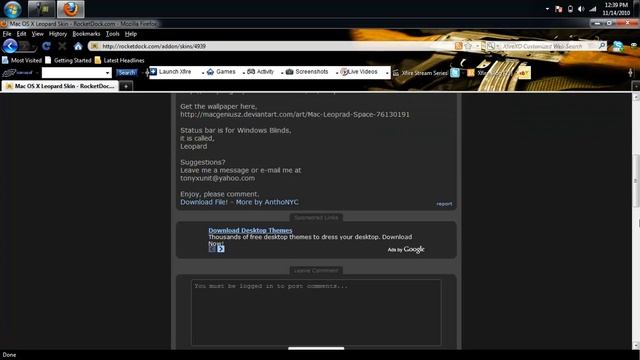
Task: Open the Tools menu
Action: (x=112, y=34)
